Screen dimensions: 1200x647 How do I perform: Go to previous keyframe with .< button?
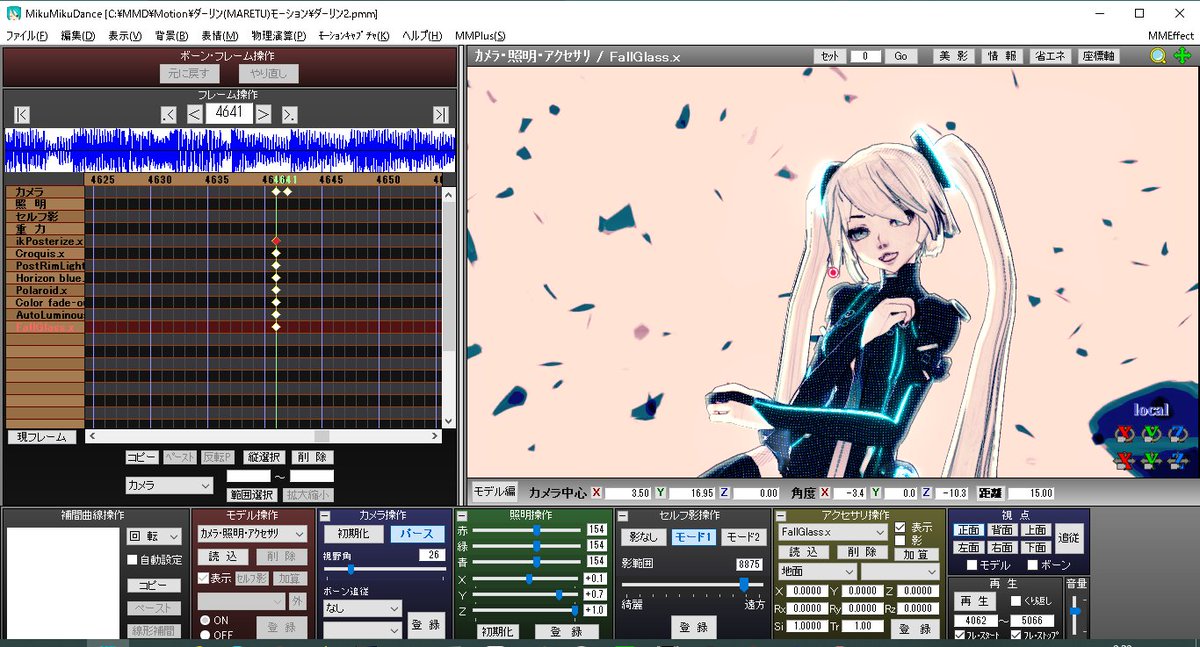169,114
